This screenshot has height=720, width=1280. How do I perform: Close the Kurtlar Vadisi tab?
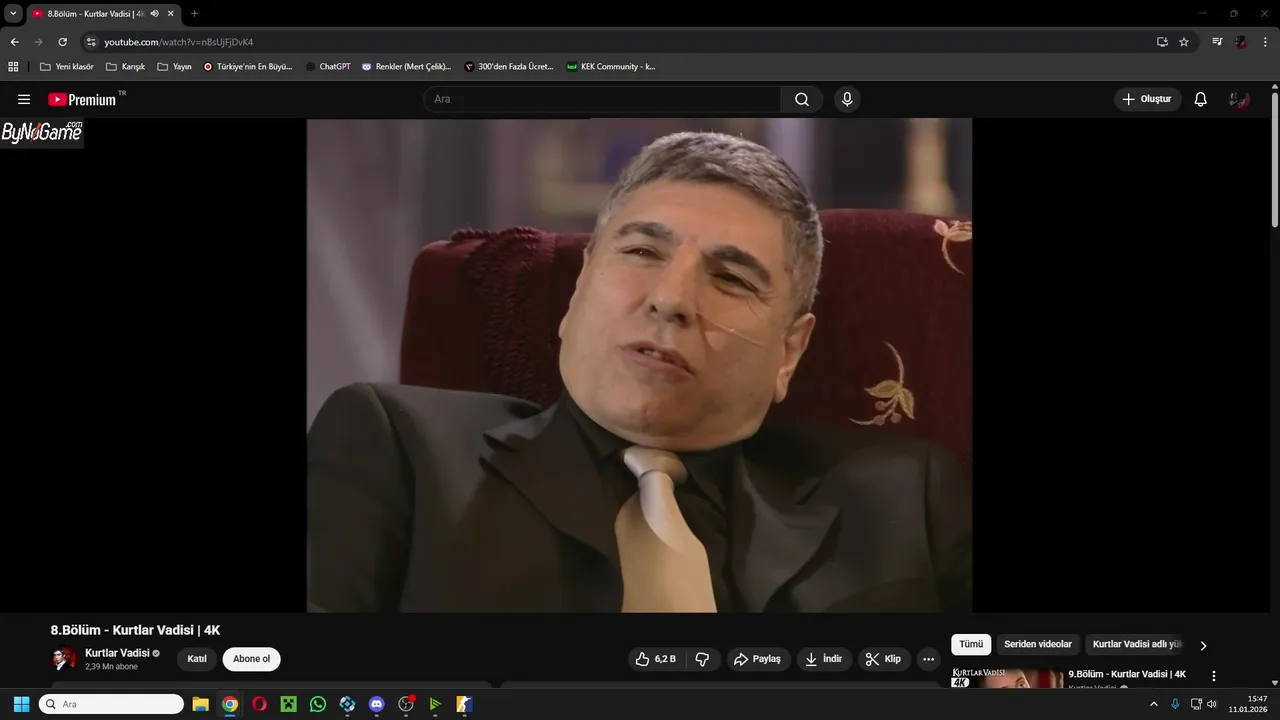tap(170, 13)
